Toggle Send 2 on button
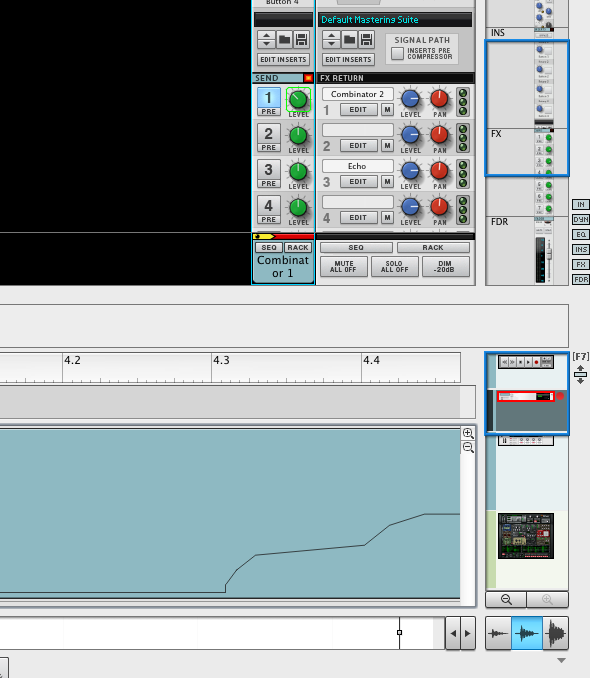590x678 pixels. [268, 133]
